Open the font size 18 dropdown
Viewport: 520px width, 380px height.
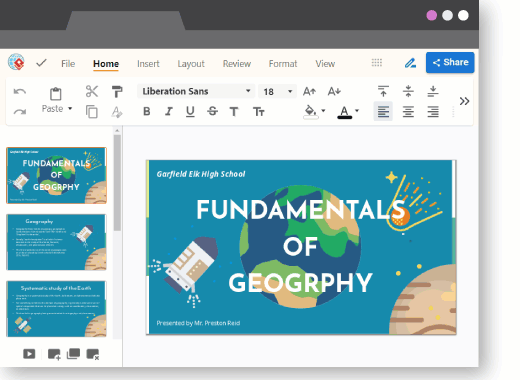coord(277,91)
